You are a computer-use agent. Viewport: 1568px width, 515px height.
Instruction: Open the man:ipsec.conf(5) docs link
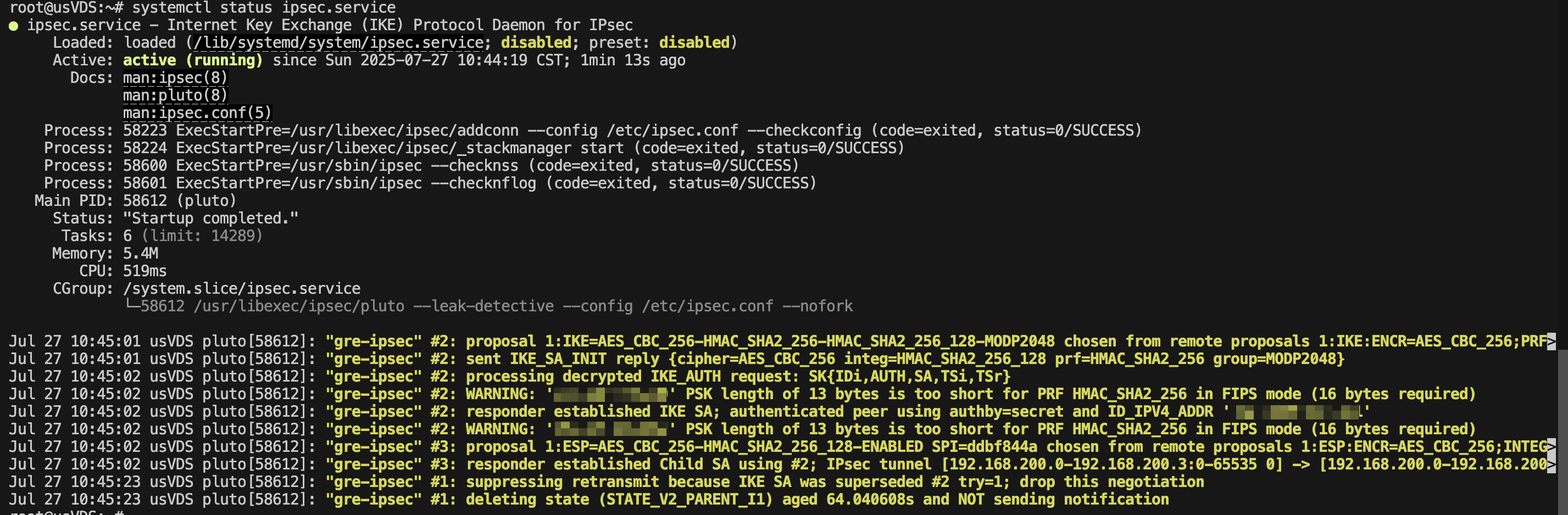(197, 113)
